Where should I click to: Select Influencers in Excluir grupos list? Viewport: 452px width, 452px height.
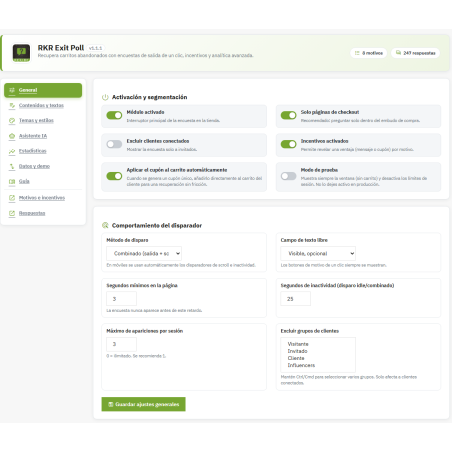[301, 365]
